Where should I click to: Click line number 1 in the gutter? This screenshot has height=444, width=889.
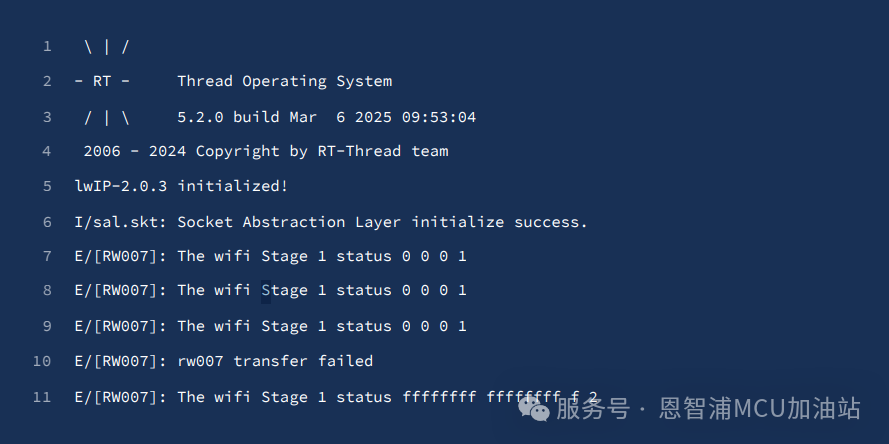(x=47, y=46)
